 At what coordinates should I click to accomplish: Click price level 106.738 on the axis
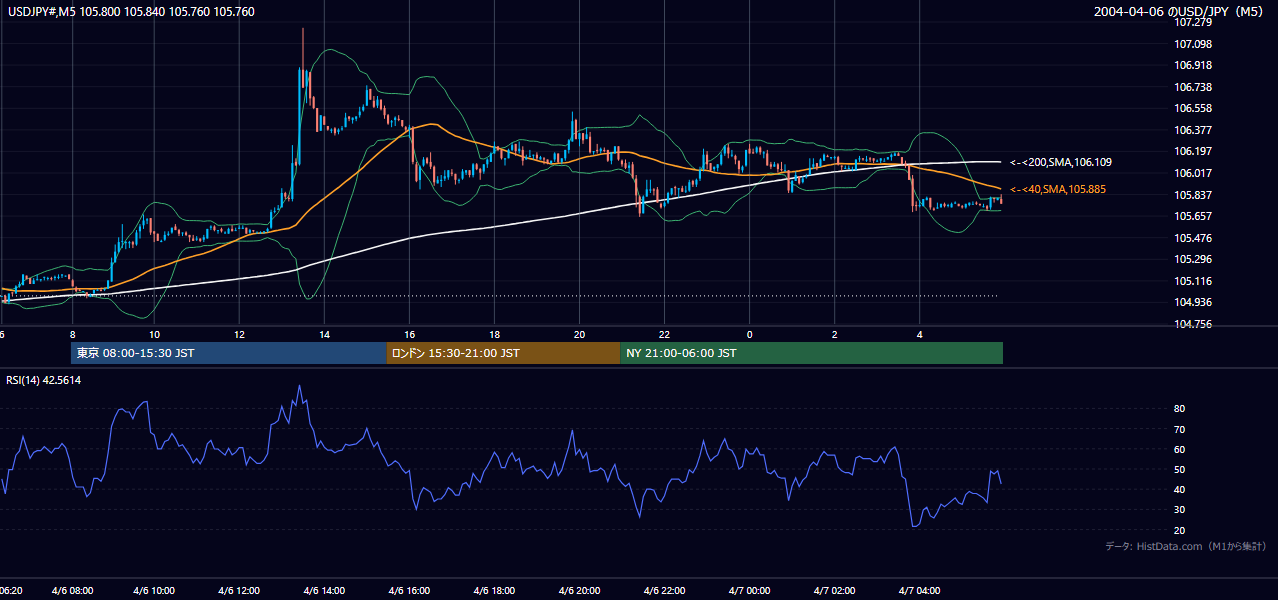(1193, 87)
